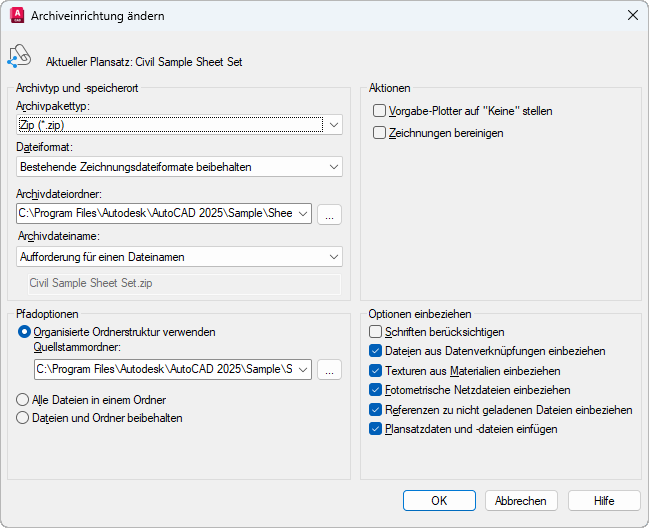Browse for Archivdateiordner with the ellipsis button

tap(330, 214)
